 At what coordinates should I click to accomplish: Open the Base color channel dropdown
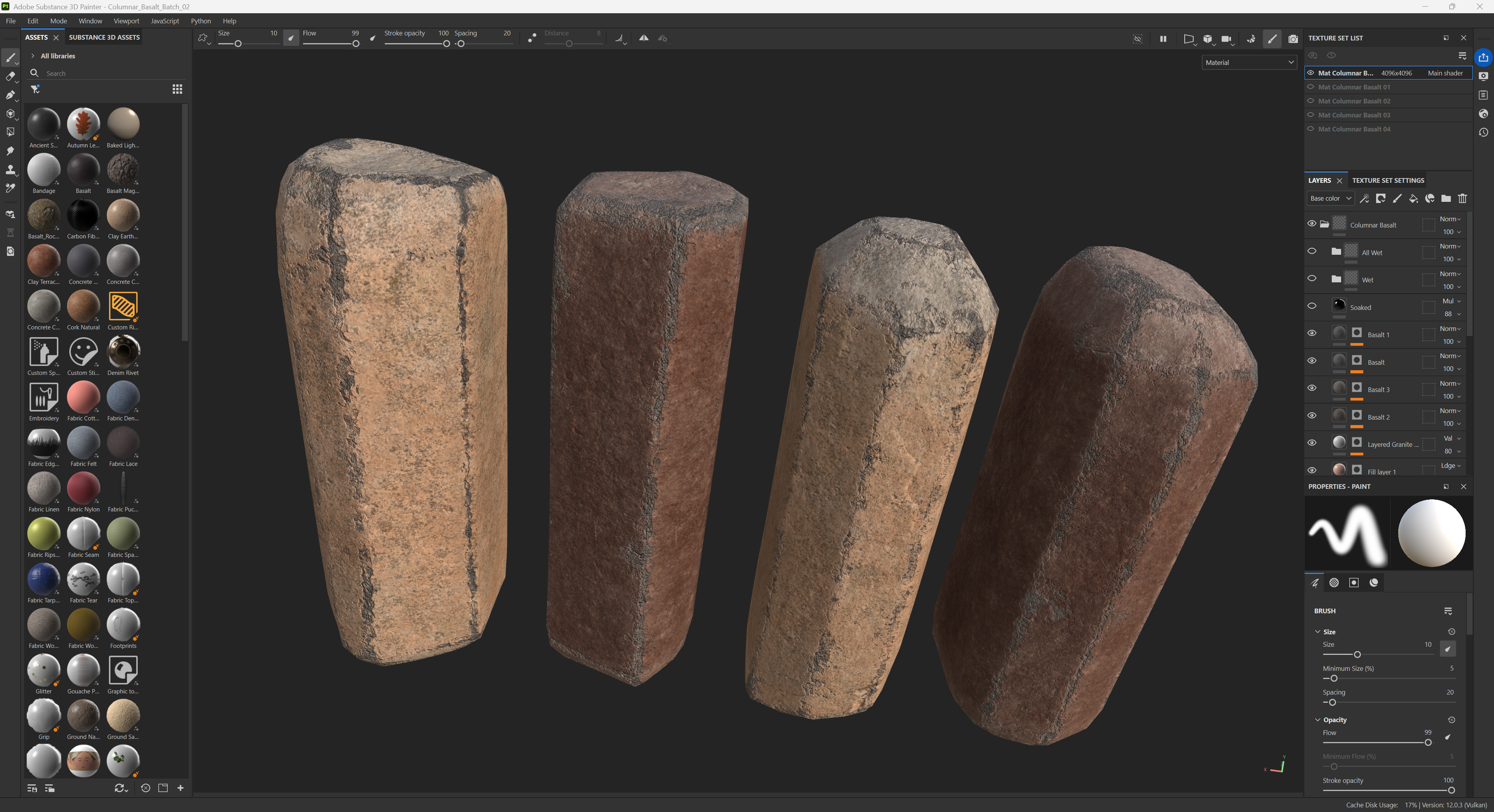click(x=1331, y=199)
